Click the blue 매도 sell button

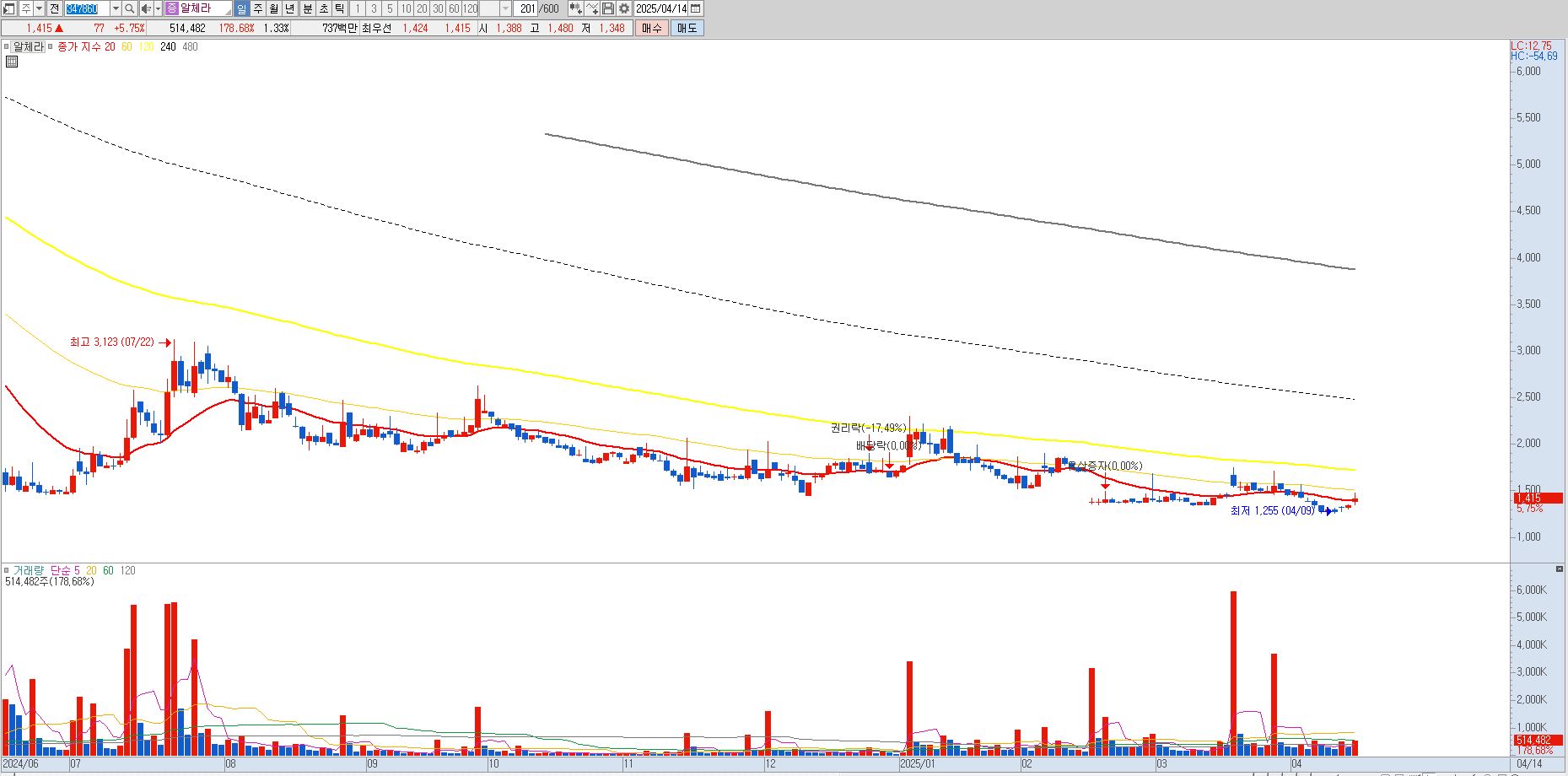(x=687, y=28)
